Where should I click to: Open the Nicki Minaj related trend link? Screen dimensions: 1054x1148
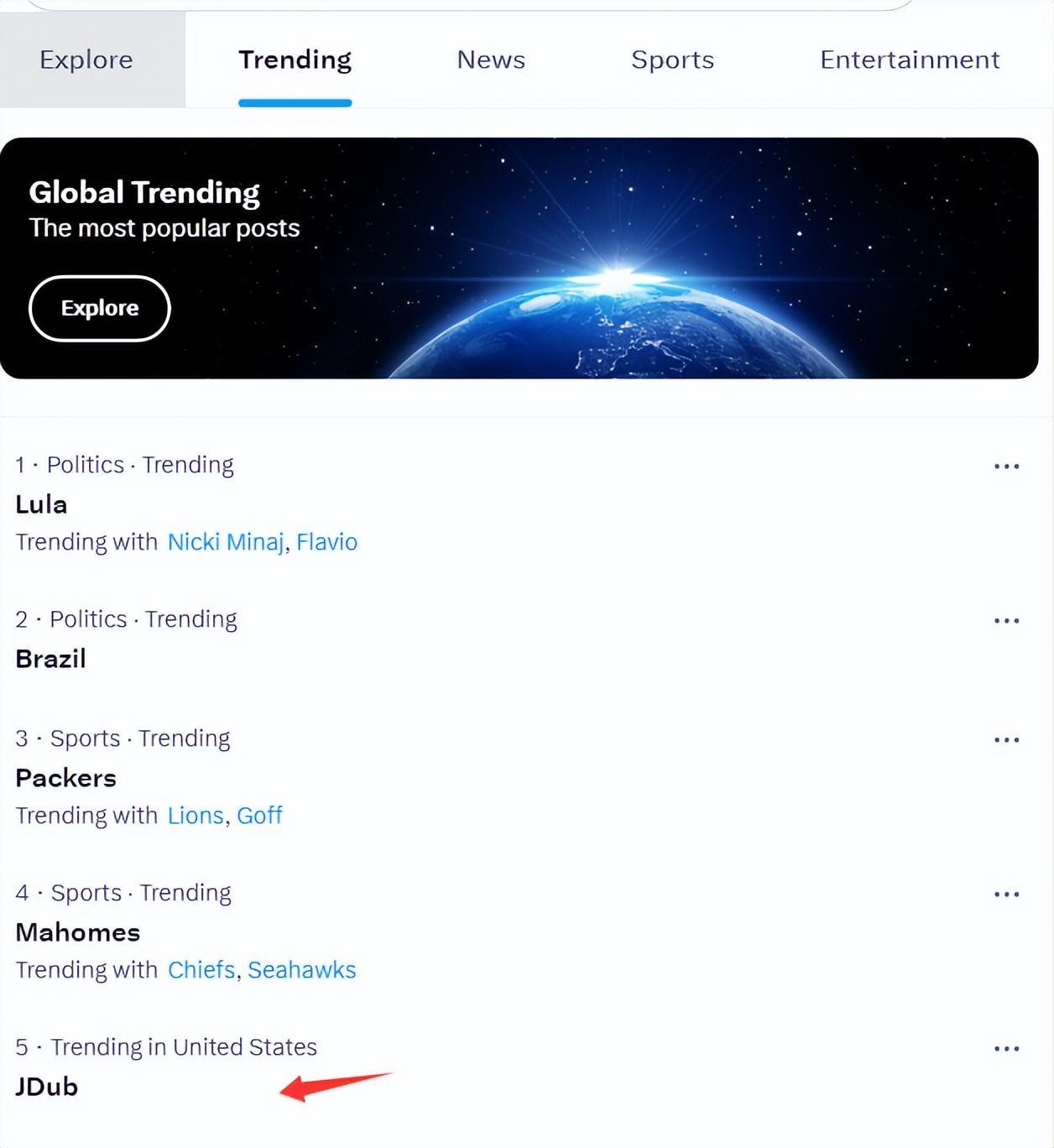(226, 542)
